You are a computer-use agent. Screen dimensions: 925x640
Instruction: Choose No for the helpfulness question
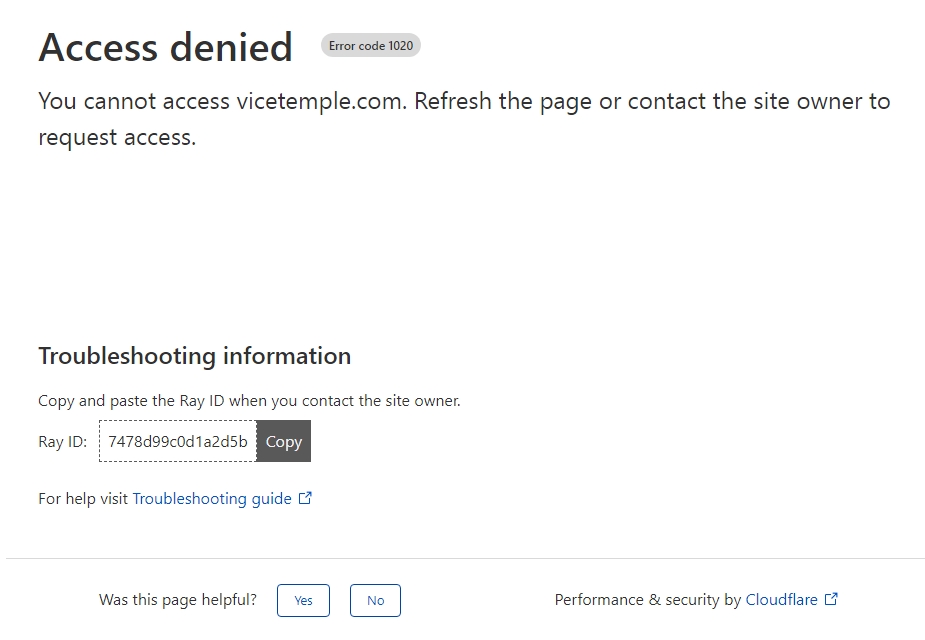click(375, 600)
